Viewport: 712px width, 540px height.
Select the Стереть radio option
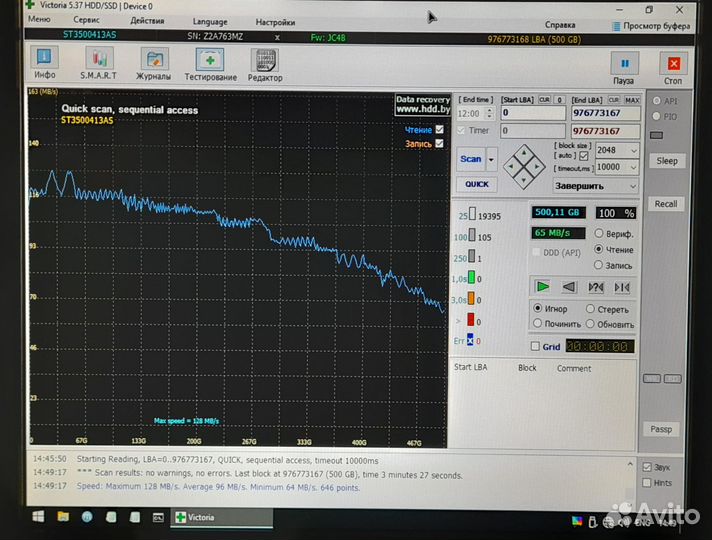[590, 310]
